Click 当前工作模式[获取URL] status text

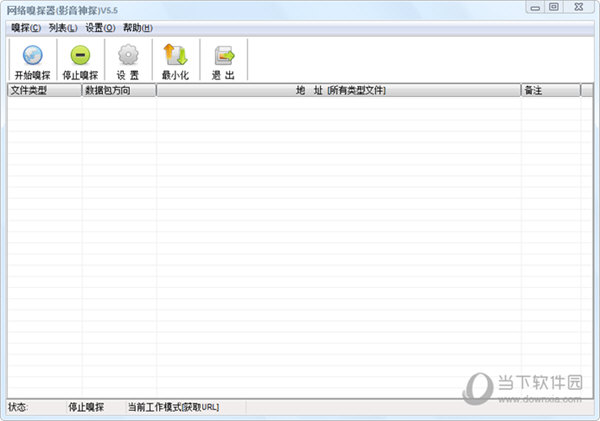[173, 407]
